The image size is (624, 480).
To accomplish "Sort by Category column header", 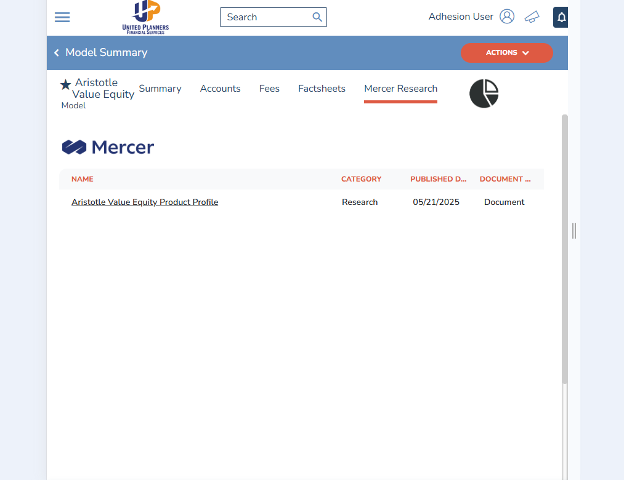I will pyautogui.click(x=361, y=179).
